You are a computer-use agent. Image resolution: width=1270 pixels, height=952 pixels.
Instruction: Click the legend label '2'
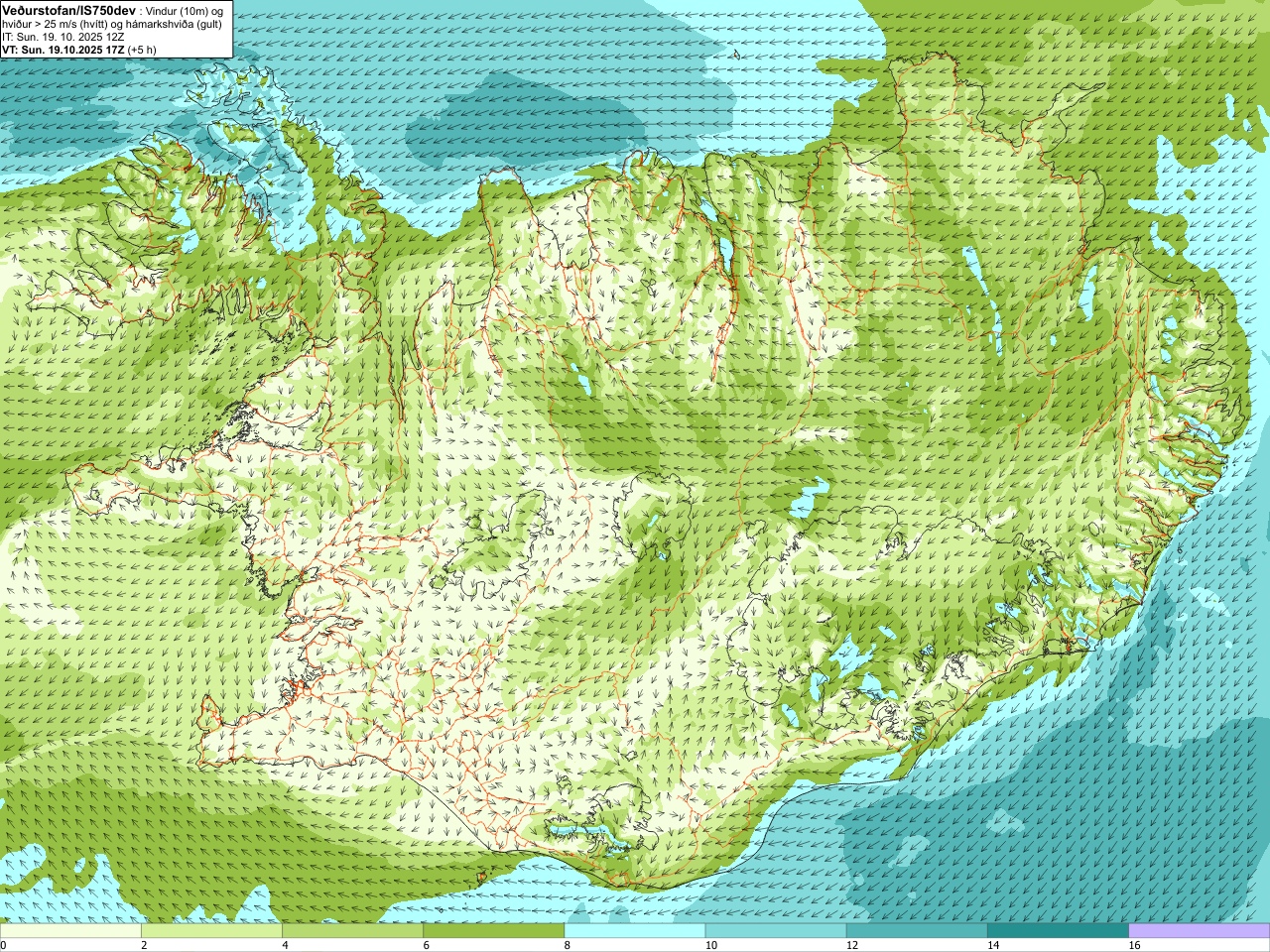144,945
